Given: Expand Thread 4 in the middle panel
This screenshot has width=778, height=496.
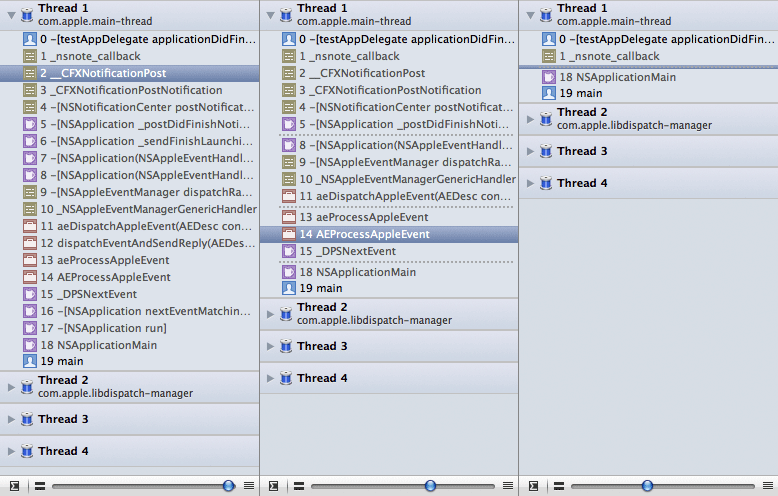Looking at the screenshot, I should (270, 378).
